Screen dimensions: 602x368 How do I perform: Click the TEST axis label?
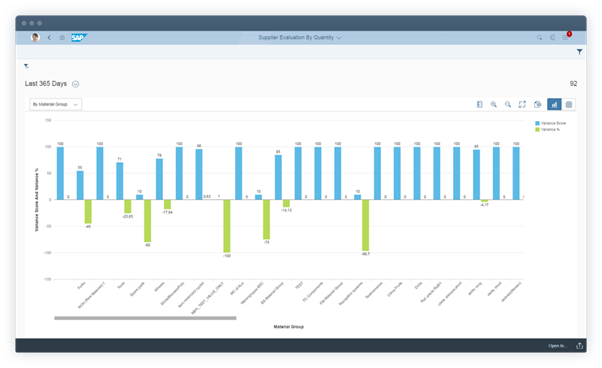[299, 286]
